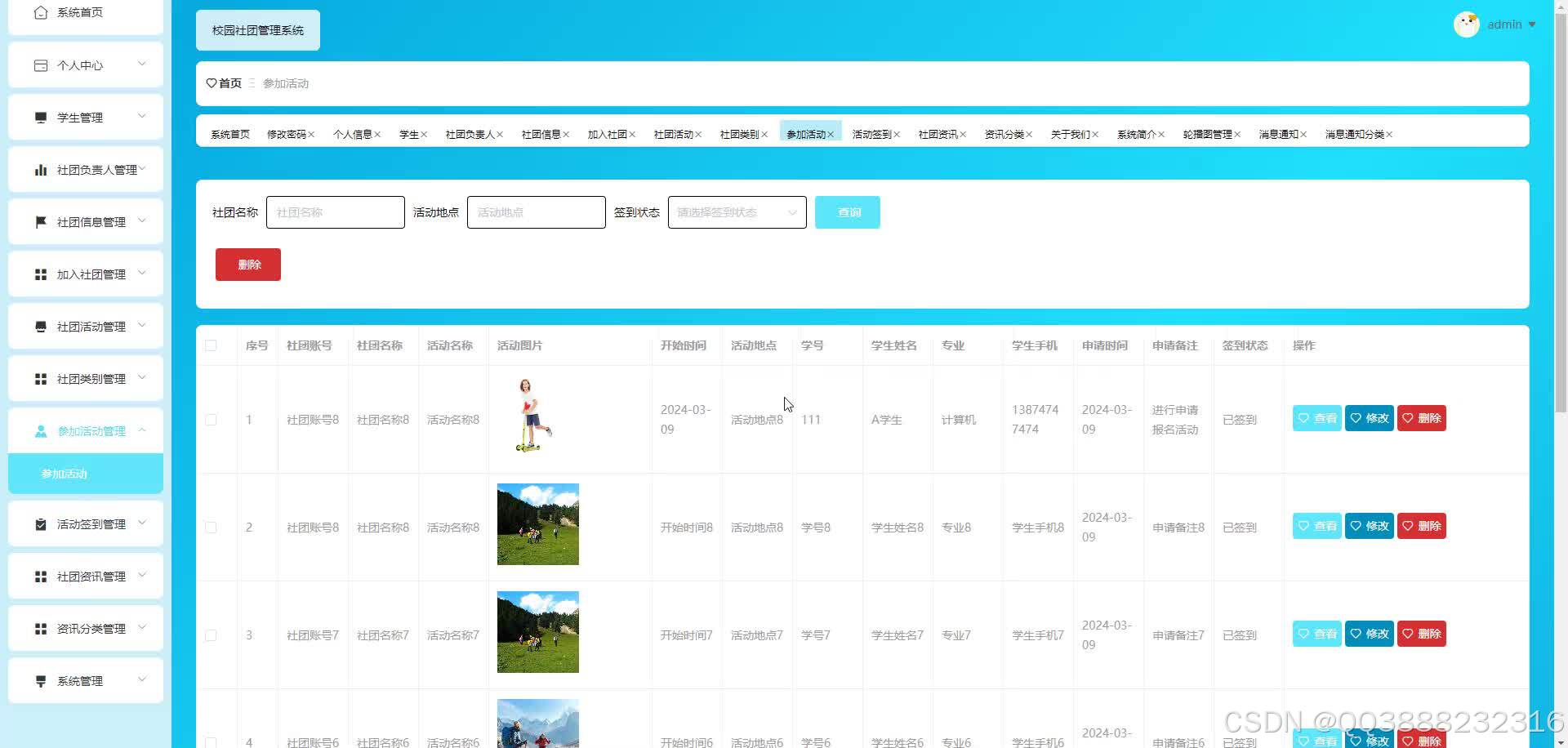Check the row 2 checkbox for 学生姓名8
The height and width of the screenshot is (748, 1568).
[211, 528]
